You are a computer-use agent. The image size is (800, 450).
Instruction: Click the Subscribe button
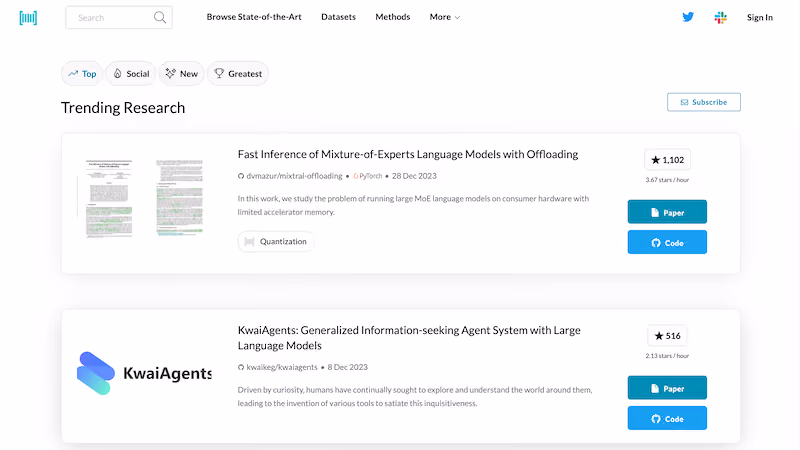[704, 102]
